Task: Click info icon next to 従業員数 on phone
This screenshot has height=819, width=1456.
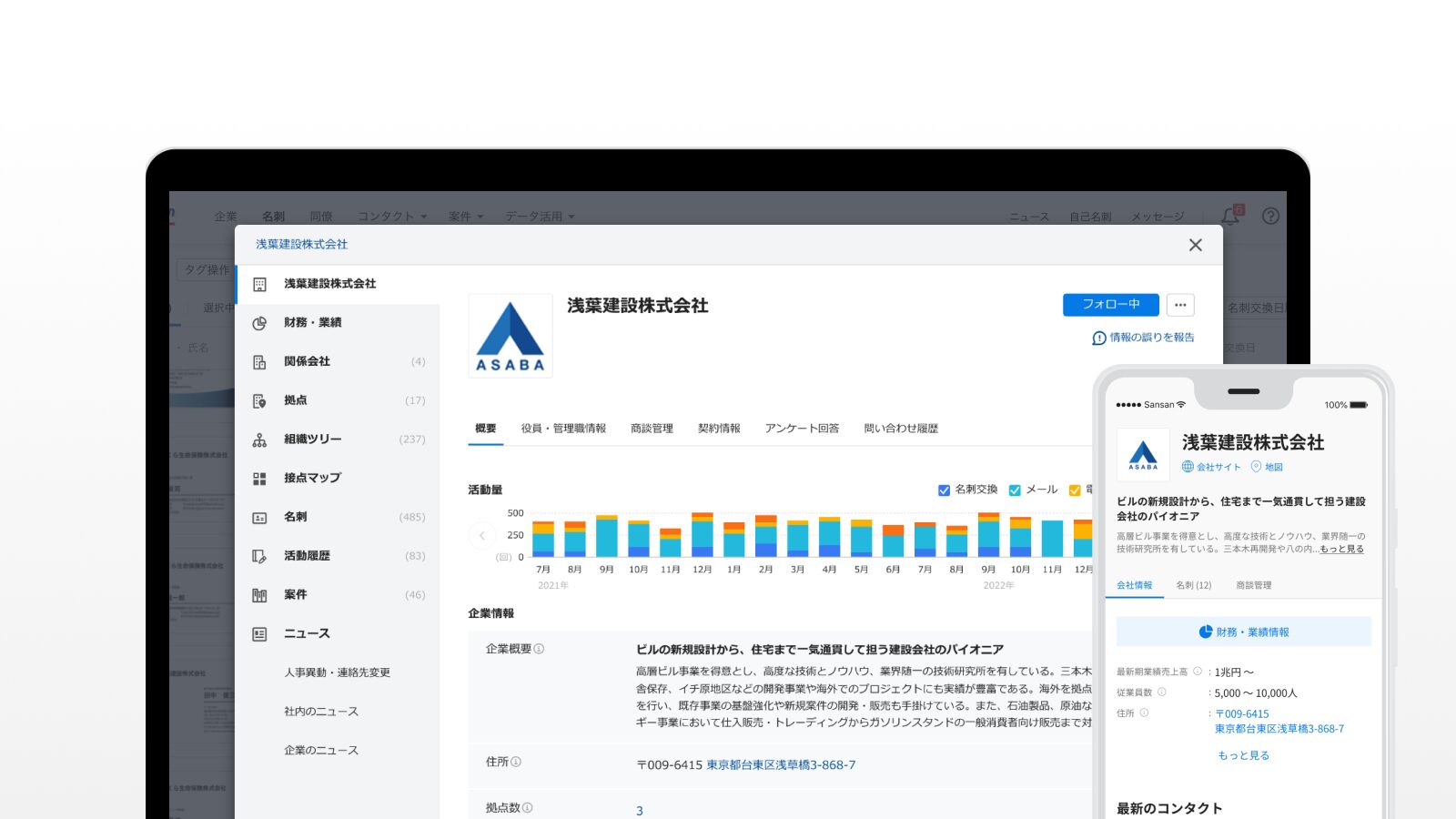Action: tap(1162, 693)
